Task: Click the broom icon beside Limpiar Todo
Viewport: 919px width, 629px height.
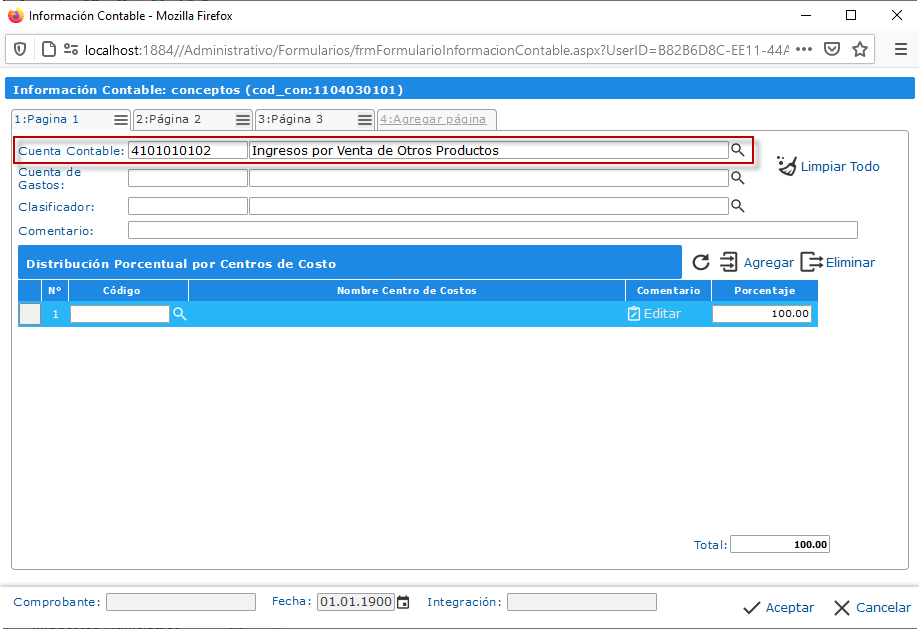Action: [x=787, y=166]
